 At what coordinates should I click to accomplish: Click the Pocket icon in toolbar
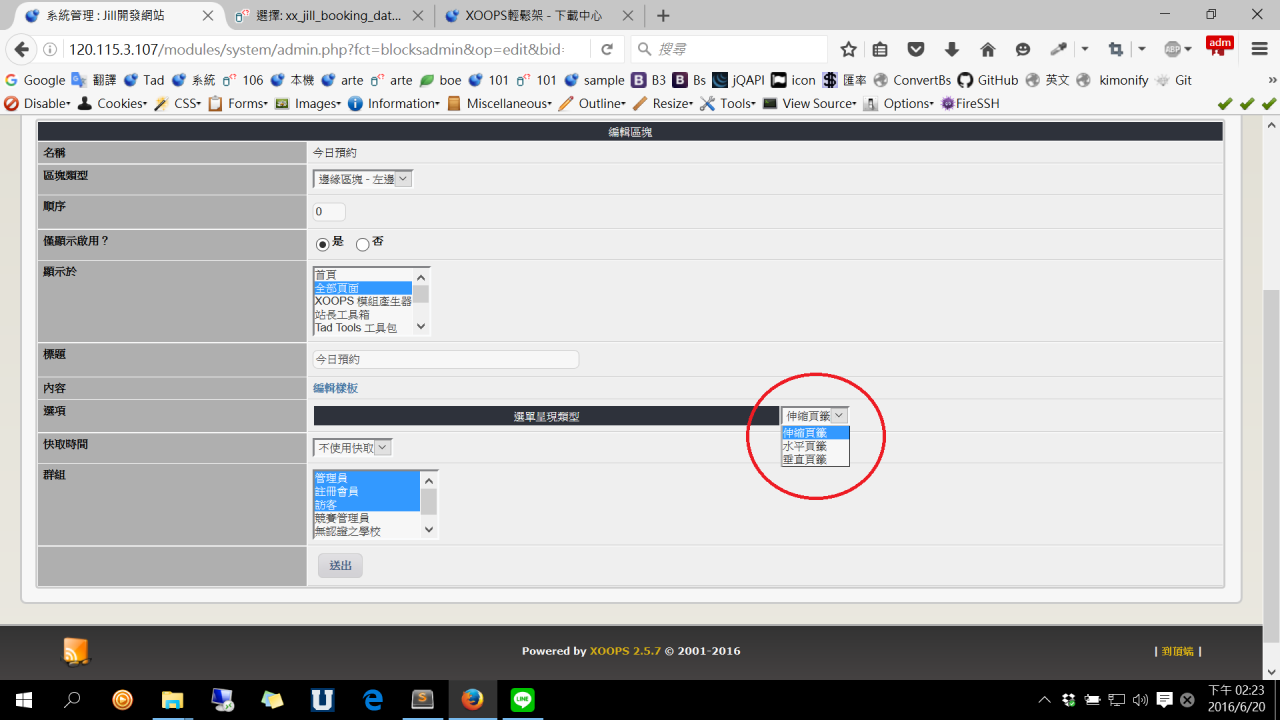tap(915, 49)
